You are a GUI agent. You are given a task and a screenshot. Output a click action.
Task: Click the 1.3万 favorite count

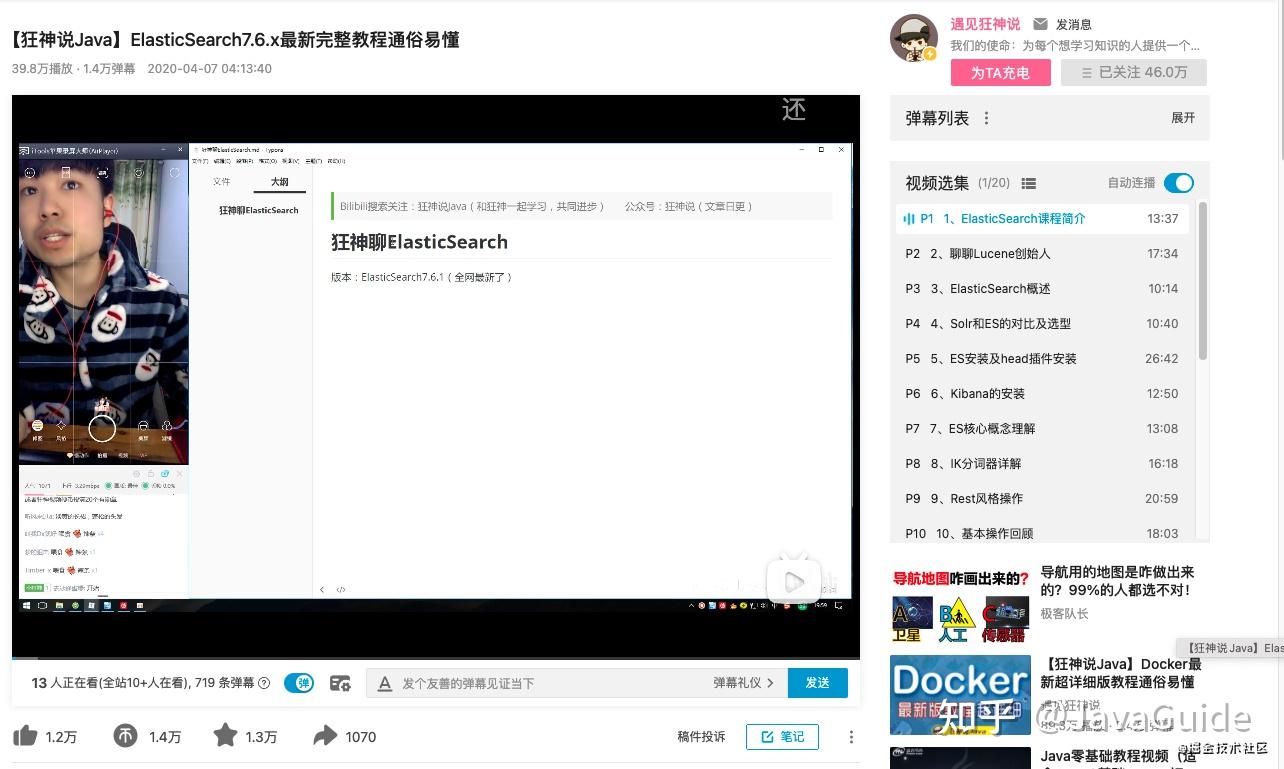pyautogui.click(x=261, y=737)
